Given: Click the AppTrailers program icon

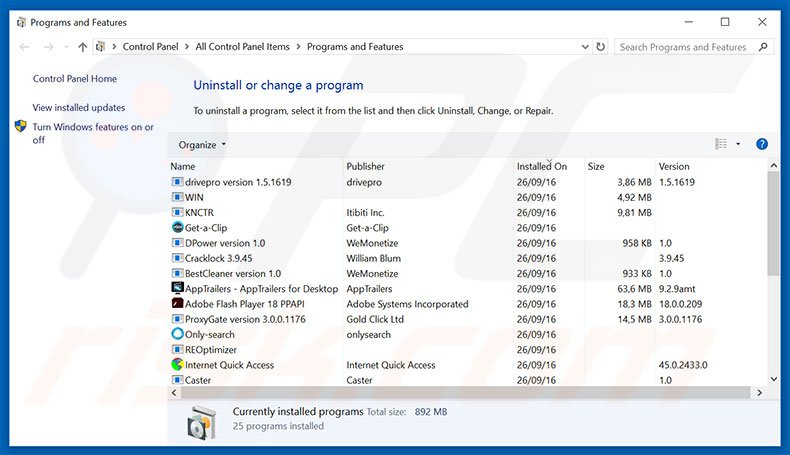Looking at the screenshot, I should pos(177,288).
